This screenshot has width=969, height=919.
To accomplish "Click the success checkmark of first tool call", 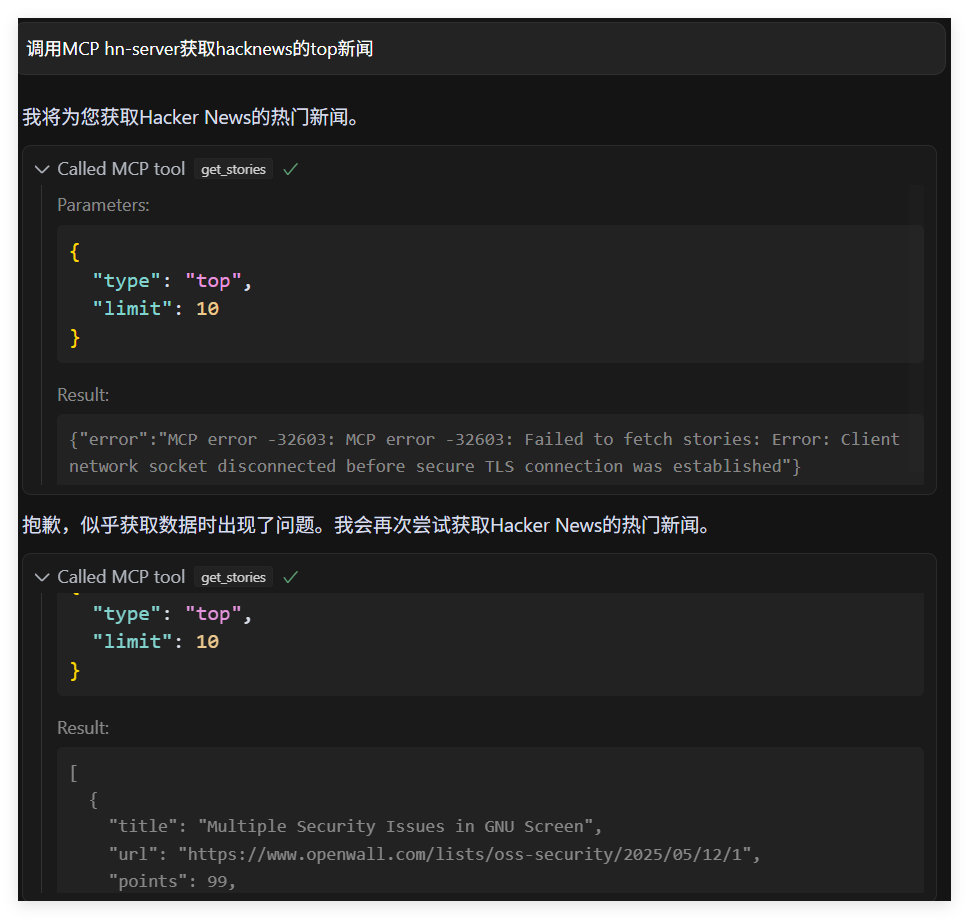I will 290,169.
